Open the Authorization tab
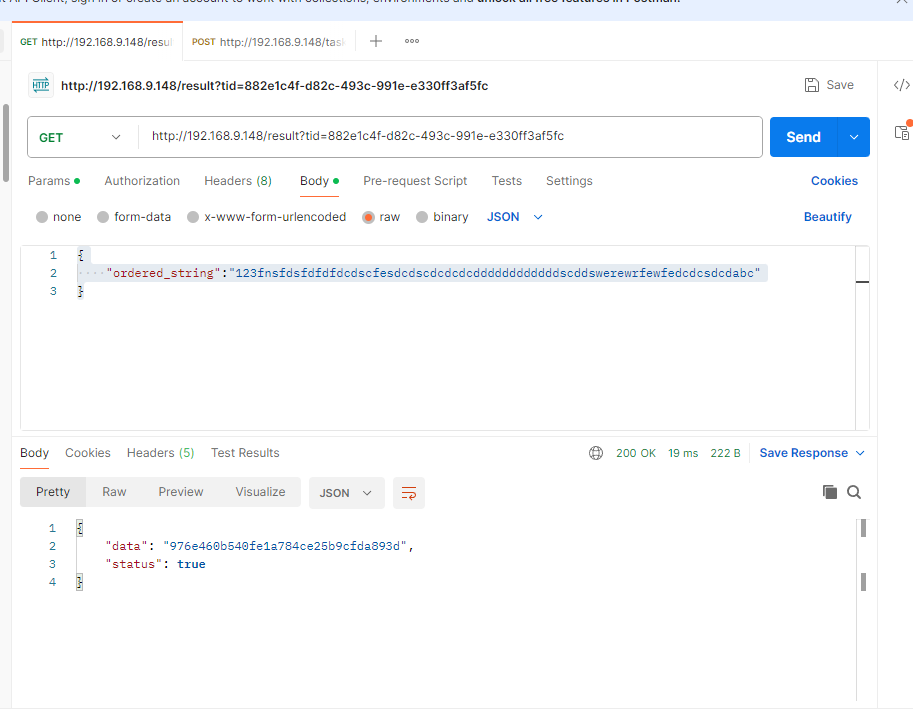This screenshot has width=913, height=709. click(x=142, y=181)
